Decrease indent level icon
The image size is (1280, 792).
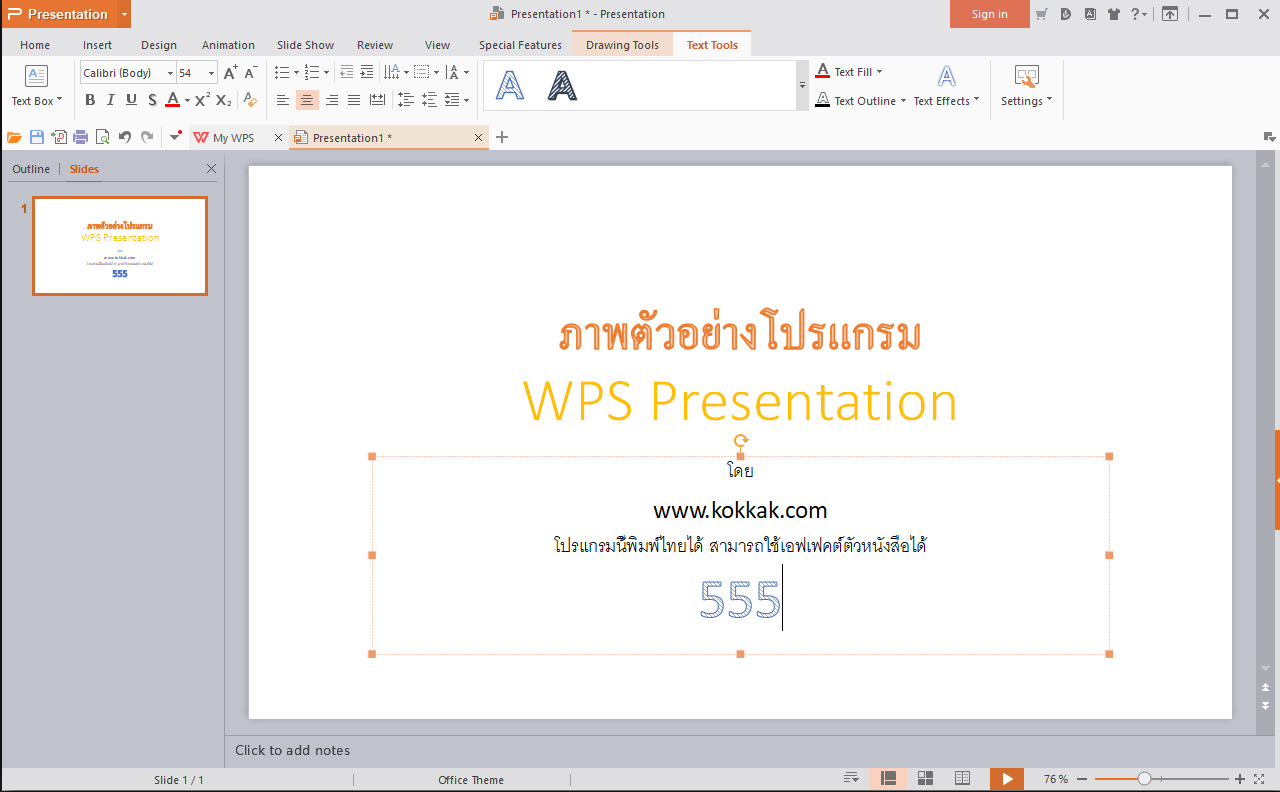347,72
